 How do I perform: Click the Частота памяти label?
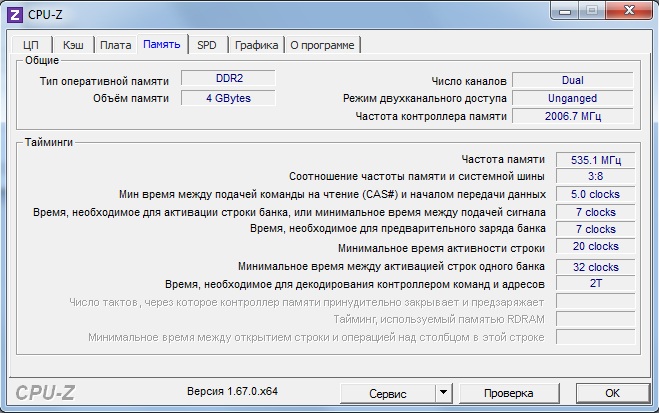(503, 159)
